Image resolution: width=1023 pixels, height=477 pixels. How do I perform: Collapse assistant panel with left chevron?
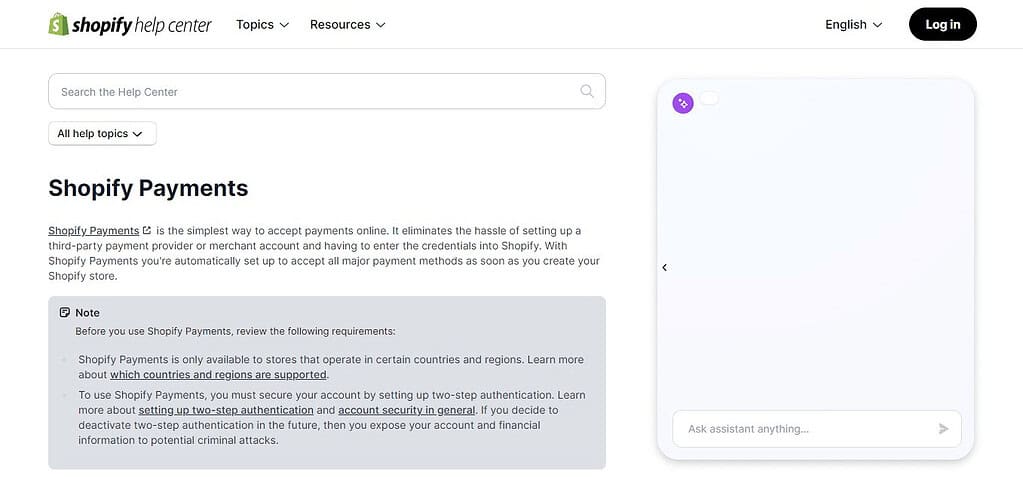664,268
